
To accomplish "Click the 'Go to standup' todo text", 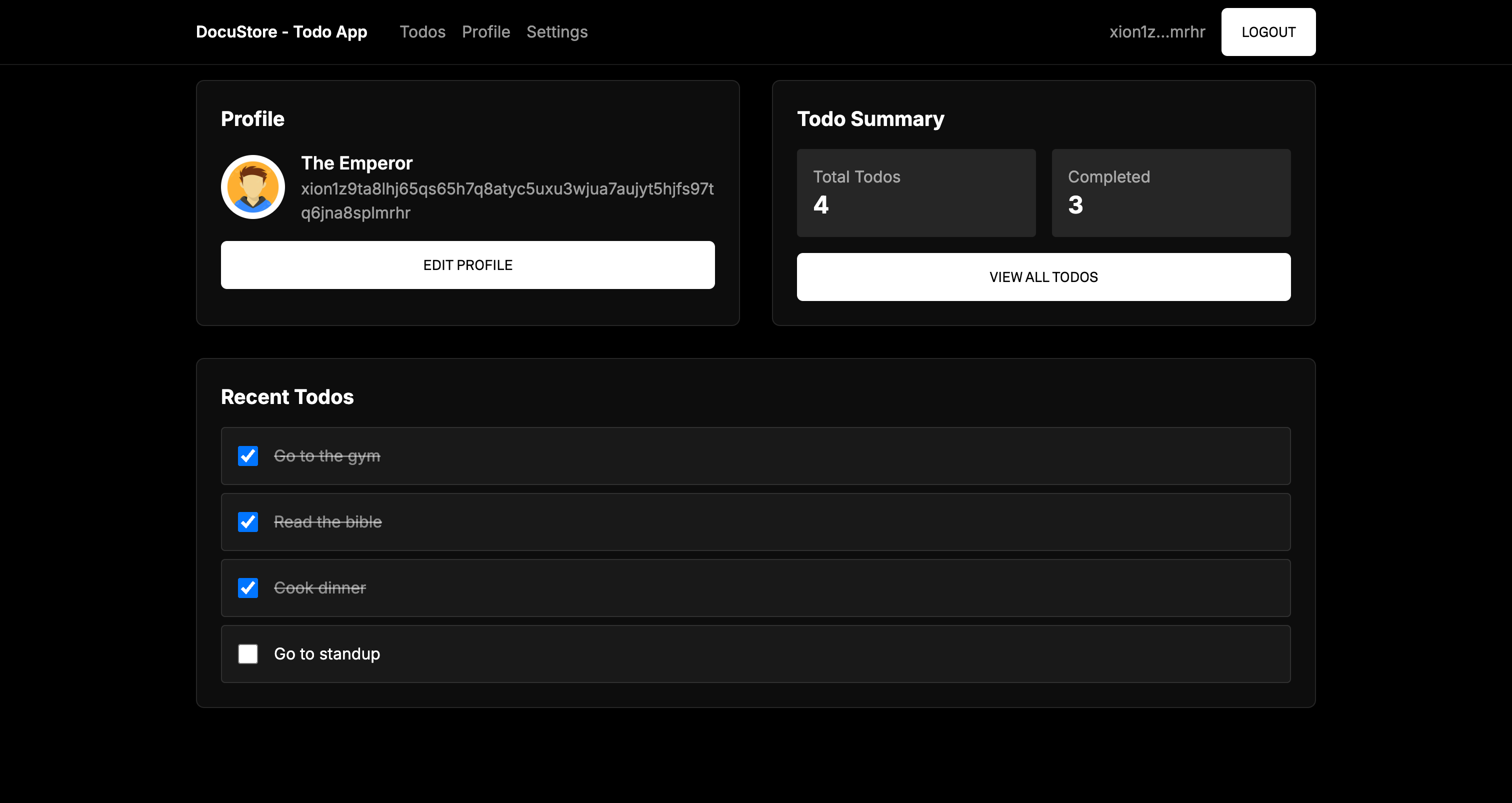I will (x=327, y=654).
